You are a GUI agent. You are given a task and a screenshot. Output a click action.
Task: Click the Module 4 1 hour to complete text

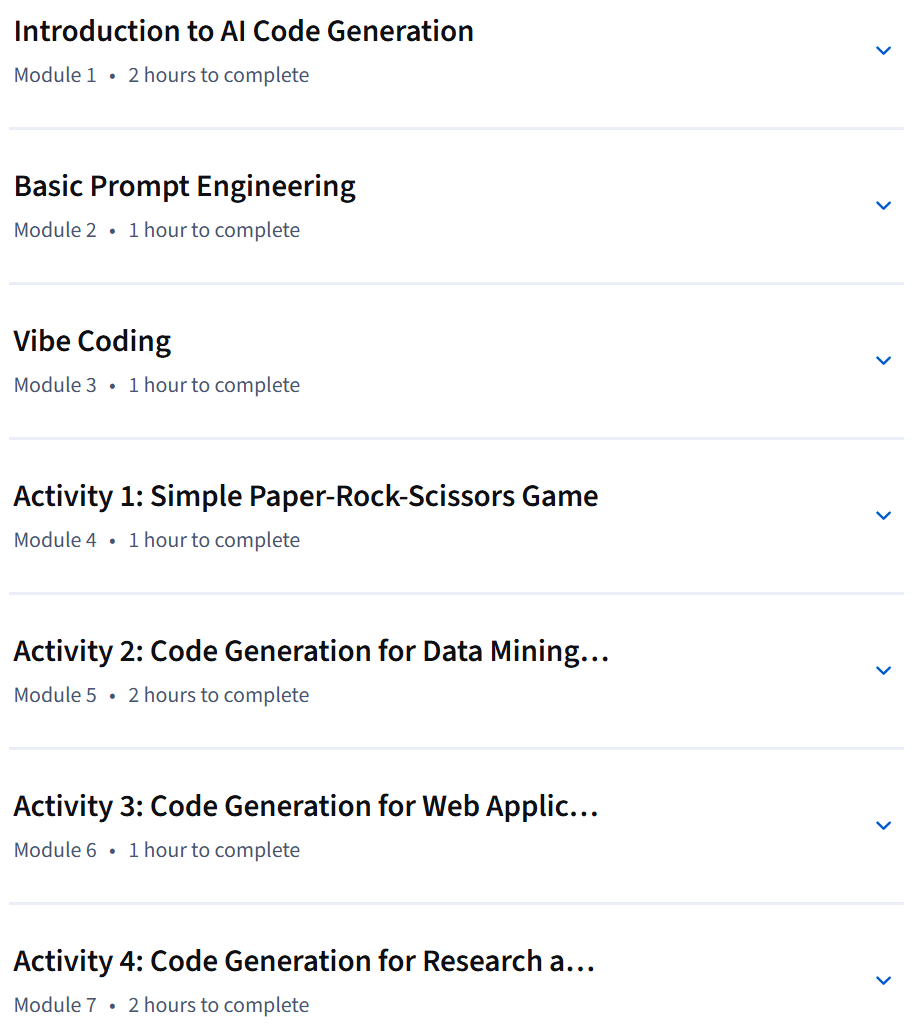point(157,540)
